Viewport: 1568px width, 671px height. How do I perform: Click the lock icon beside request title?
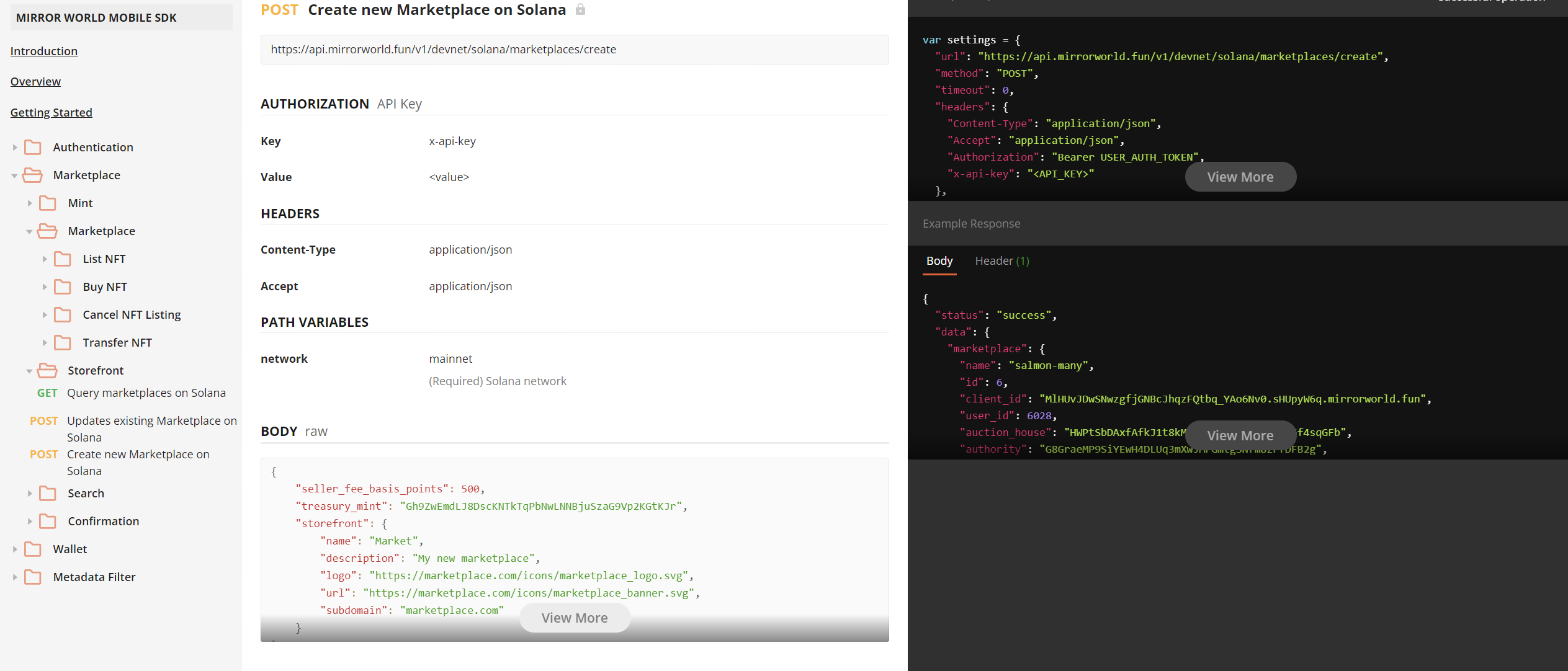tap(580, 10)
